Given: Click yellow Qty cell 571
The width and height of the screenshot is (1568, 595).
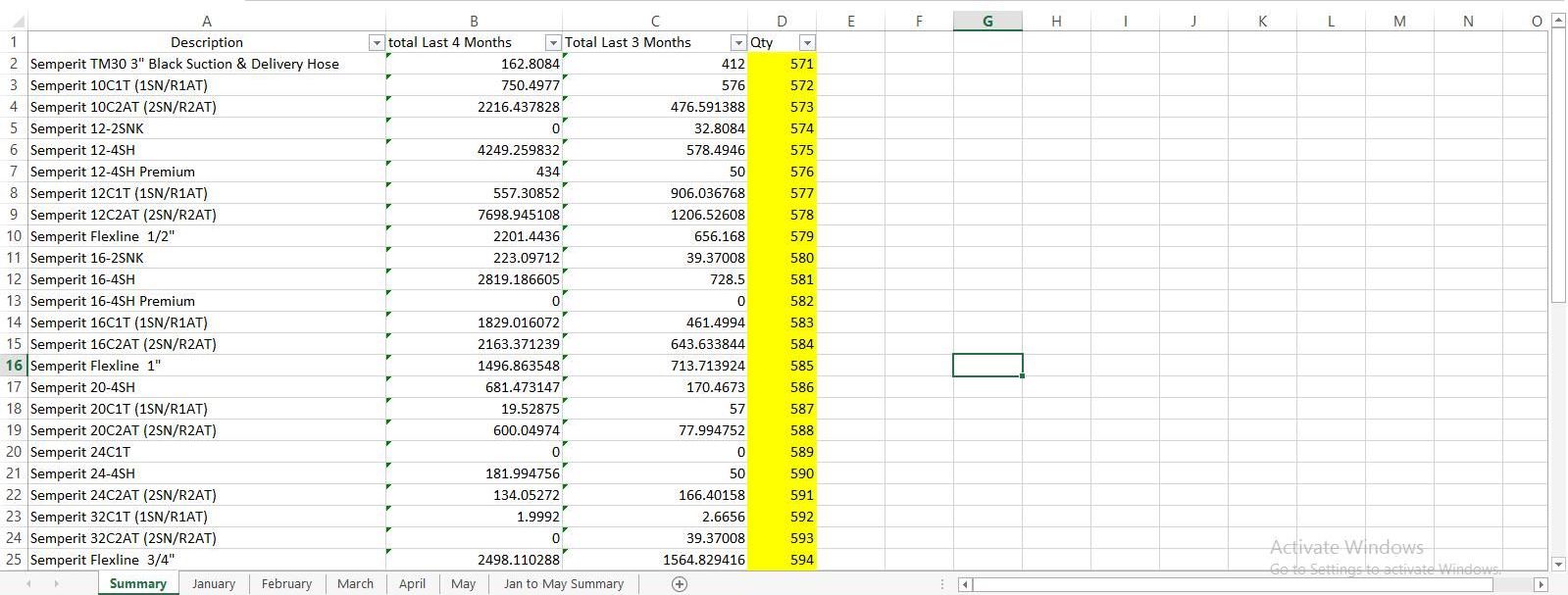Looking at the screenshot, I should [x=782, y=64].
